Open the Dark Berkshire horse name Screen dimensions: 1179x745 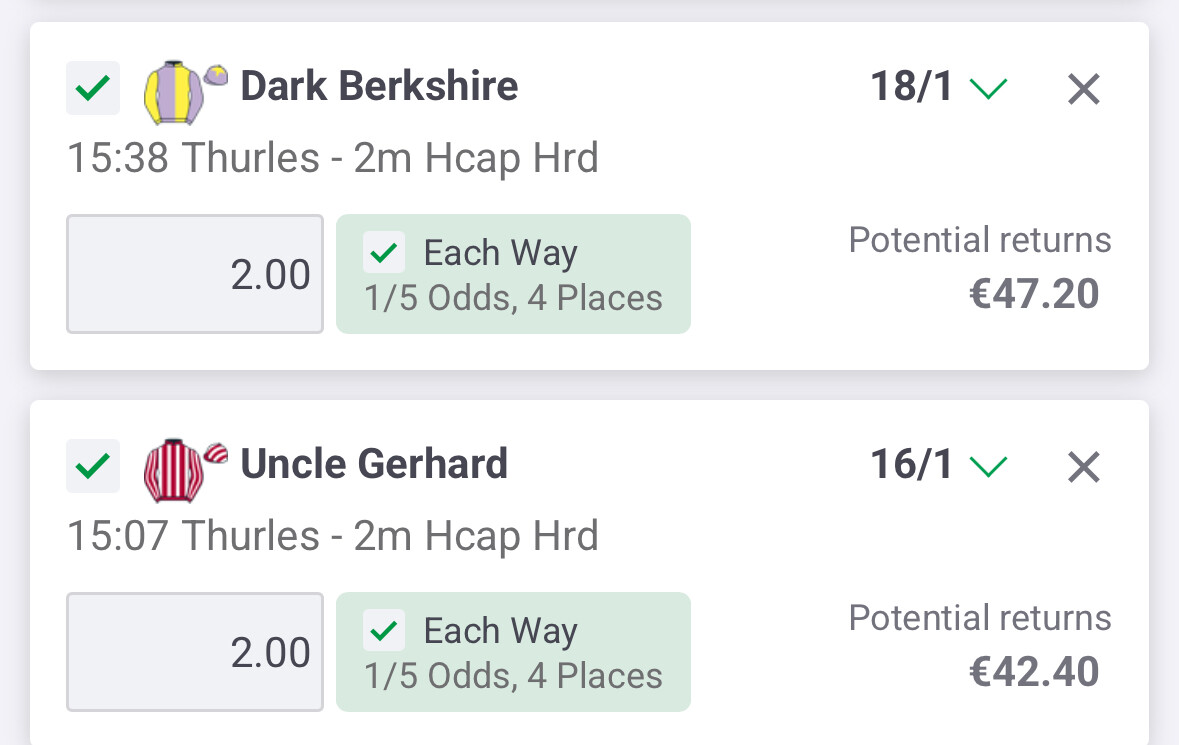point(379,87)
